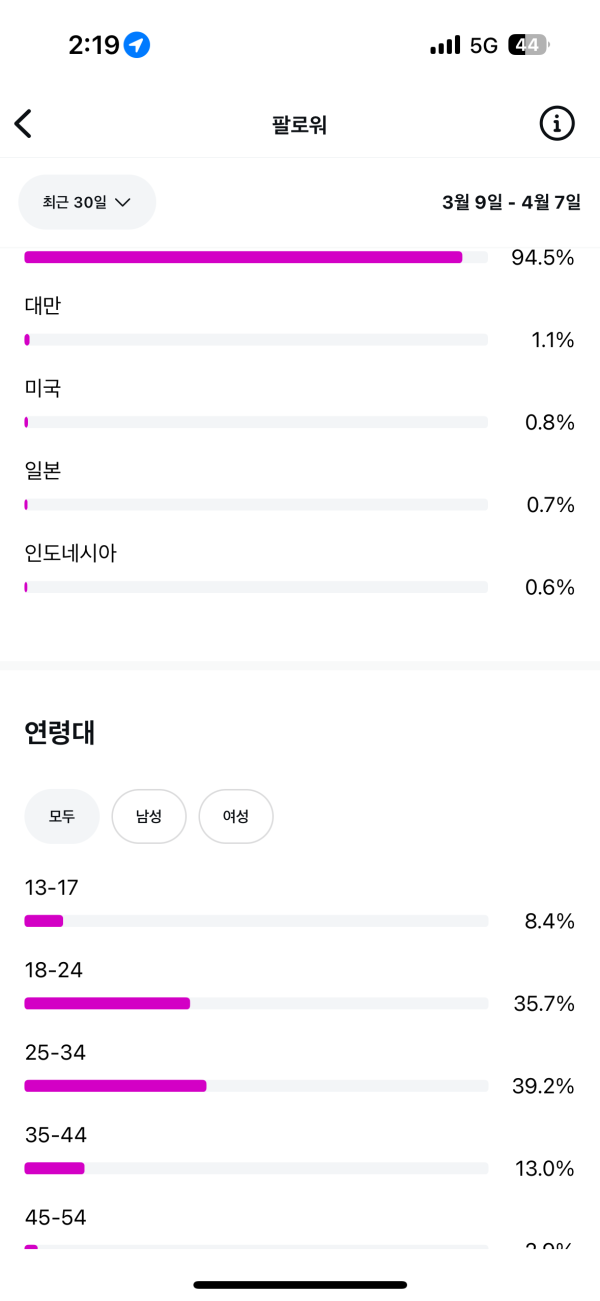Tap the home indicator bar
The width and height of the screenshot is (600, 1301).
pos(300,1284)
